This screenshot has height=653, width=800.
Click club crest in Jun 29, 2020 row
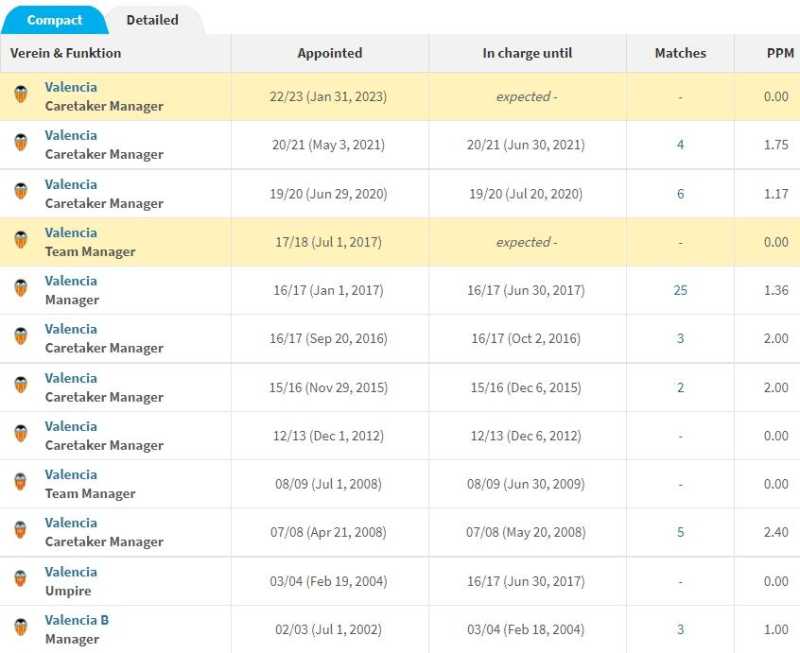(21, 193)
